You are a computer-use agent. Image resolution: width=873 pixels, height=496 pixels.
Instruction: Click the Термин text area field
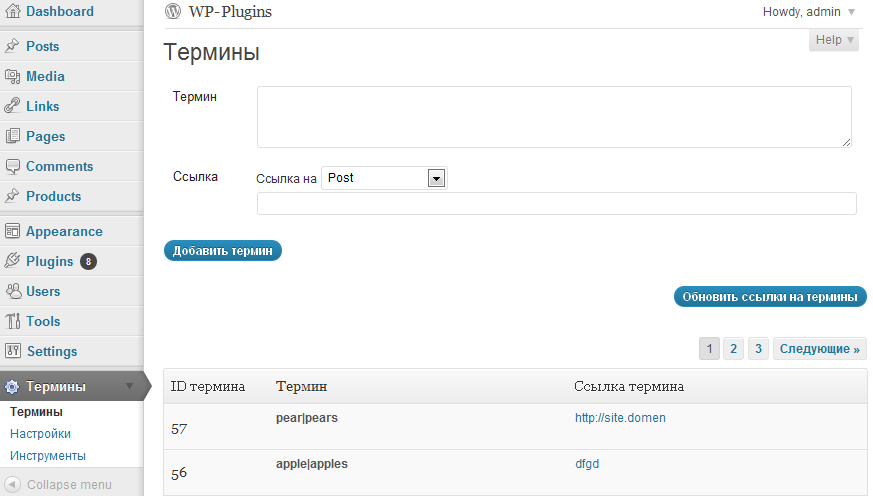pos(554,117)
